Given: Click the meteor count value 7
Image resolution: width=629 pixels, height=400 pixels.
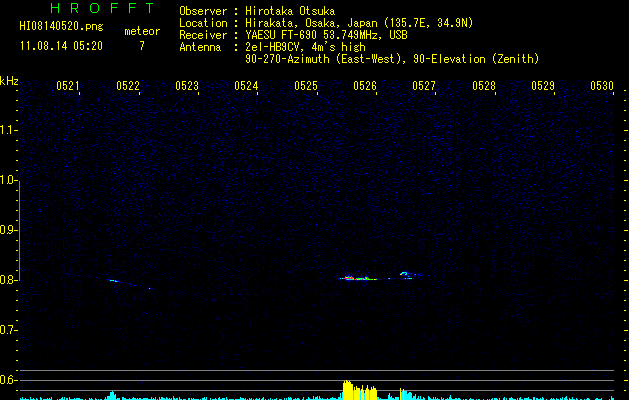Looking at the screenshot, I should [x=142, y=46].
